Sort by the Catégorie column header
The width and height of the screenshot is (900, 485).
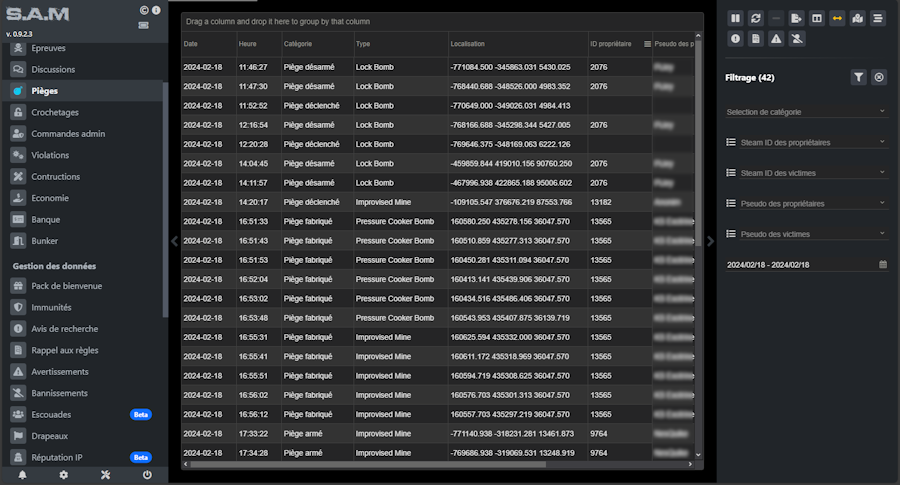tap(298, 44)
